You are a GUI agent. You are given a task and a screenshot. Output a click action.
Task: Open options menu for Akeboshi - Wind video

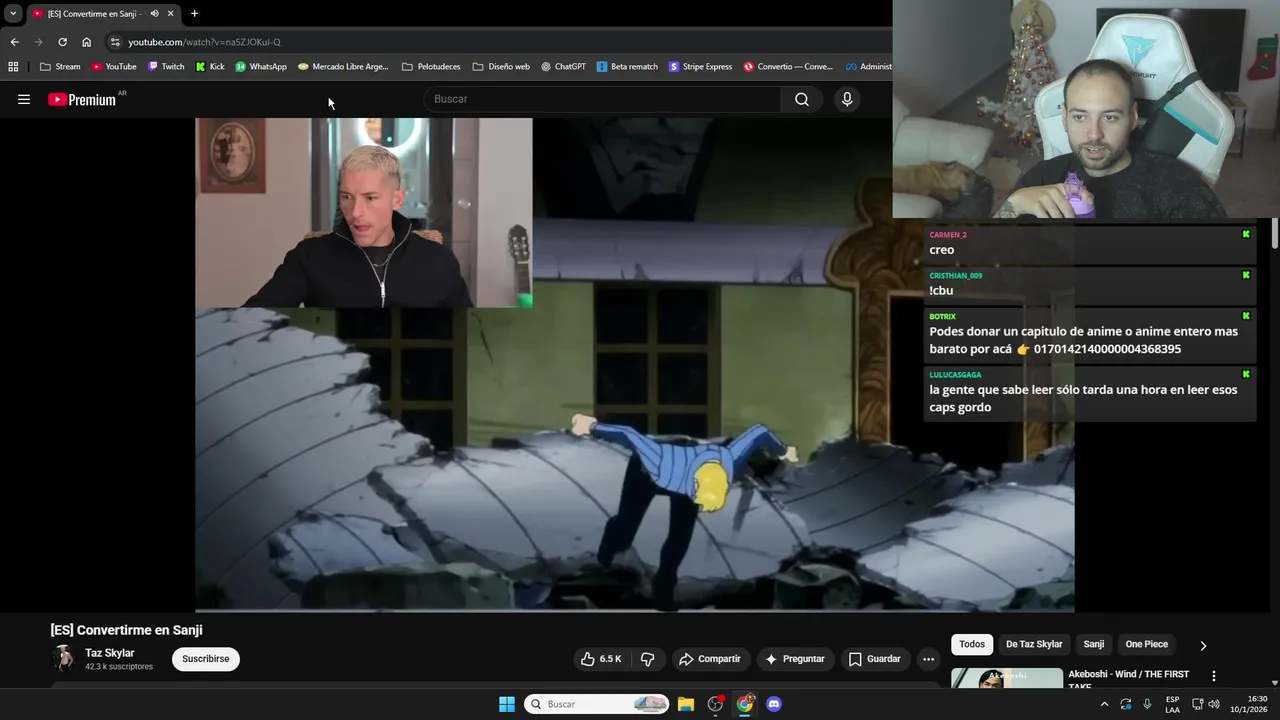1214,676
